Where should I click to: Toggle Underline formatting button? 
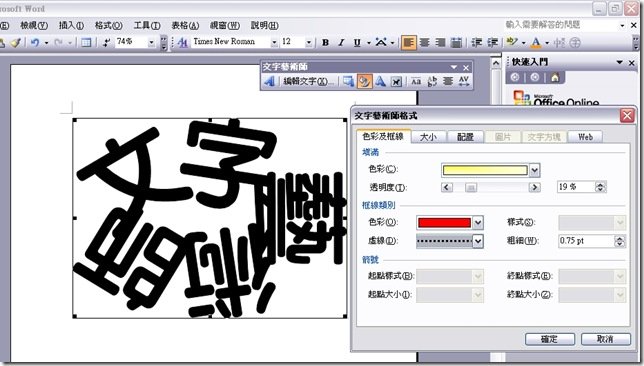point(357,42)
